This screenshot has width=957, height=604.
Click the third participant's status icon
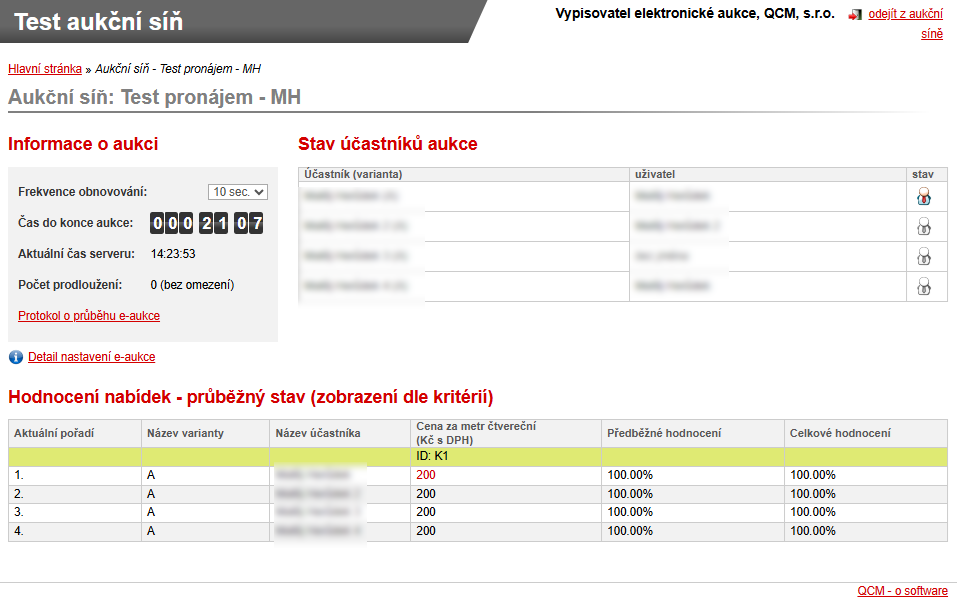[x=924, y=257]
